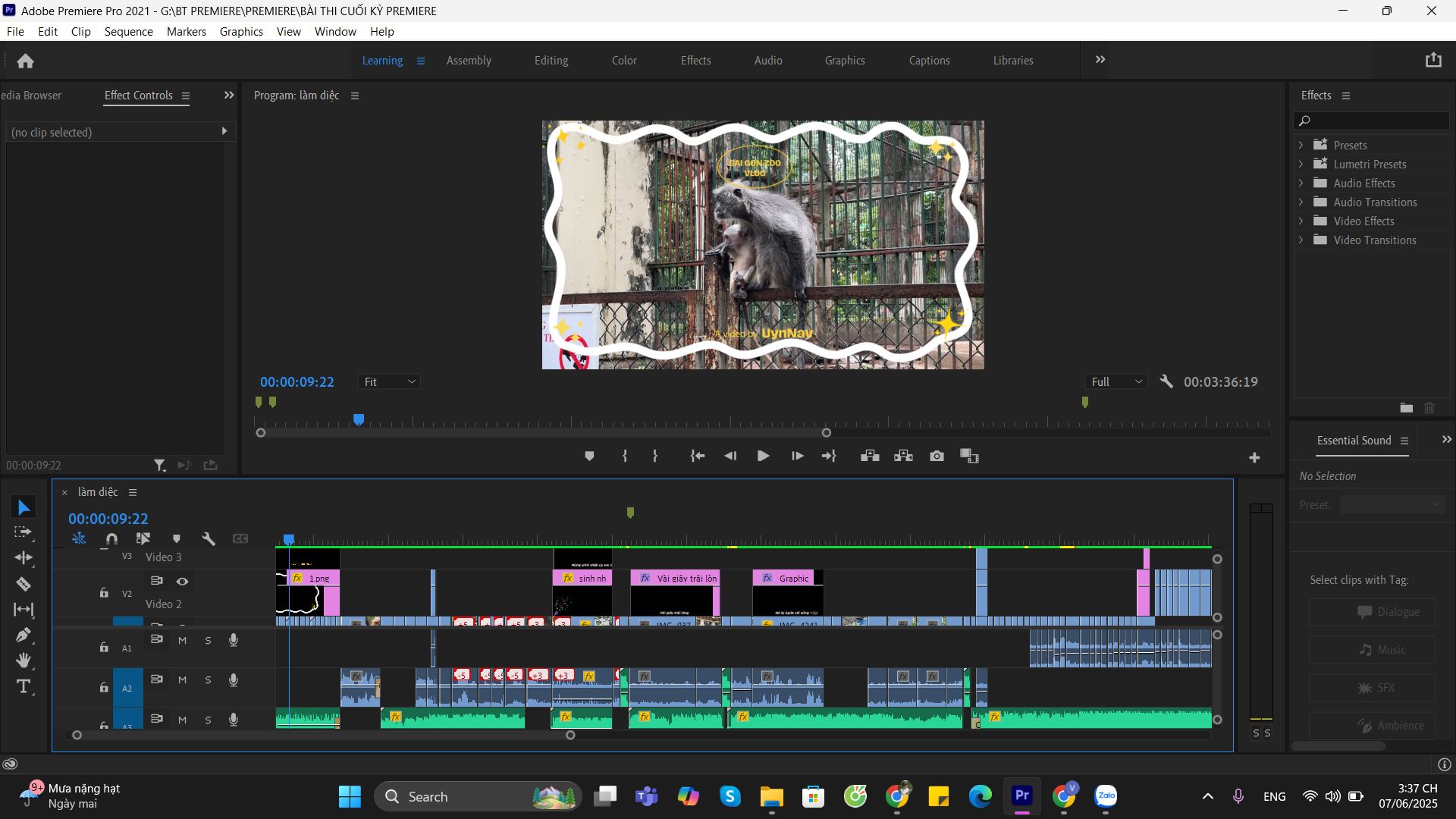The width and height of the screenshot is (1456, 819).
Task: Click the Export Frame camera icon
Action: coord(937,456)
